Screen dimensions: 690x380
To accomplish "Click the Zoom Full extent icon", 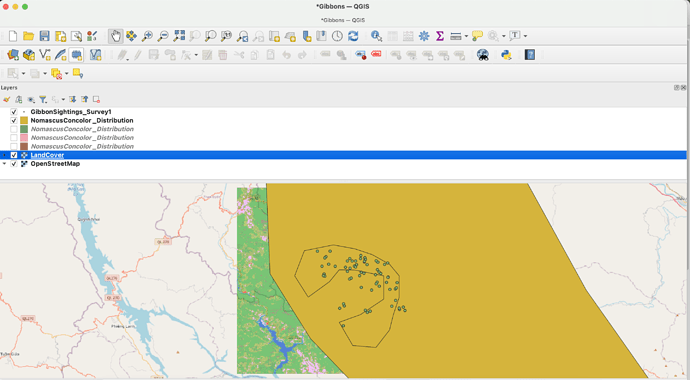I will tap(179, 36).
